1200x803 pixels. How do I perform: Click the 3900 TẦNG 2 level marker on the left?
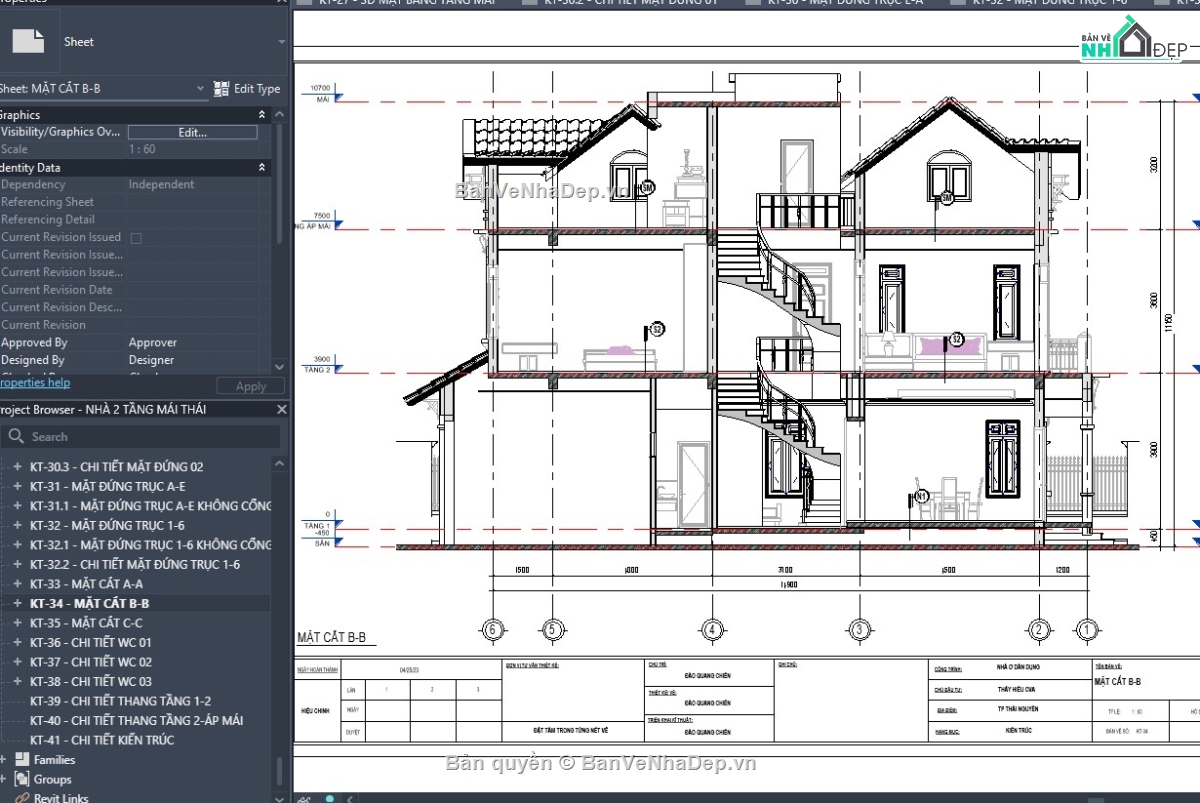pos(324,365)
